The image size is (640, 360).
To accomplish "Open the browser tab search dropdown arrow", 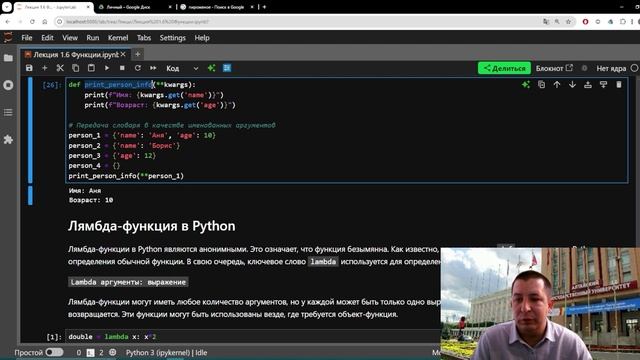I will [7, 7].
